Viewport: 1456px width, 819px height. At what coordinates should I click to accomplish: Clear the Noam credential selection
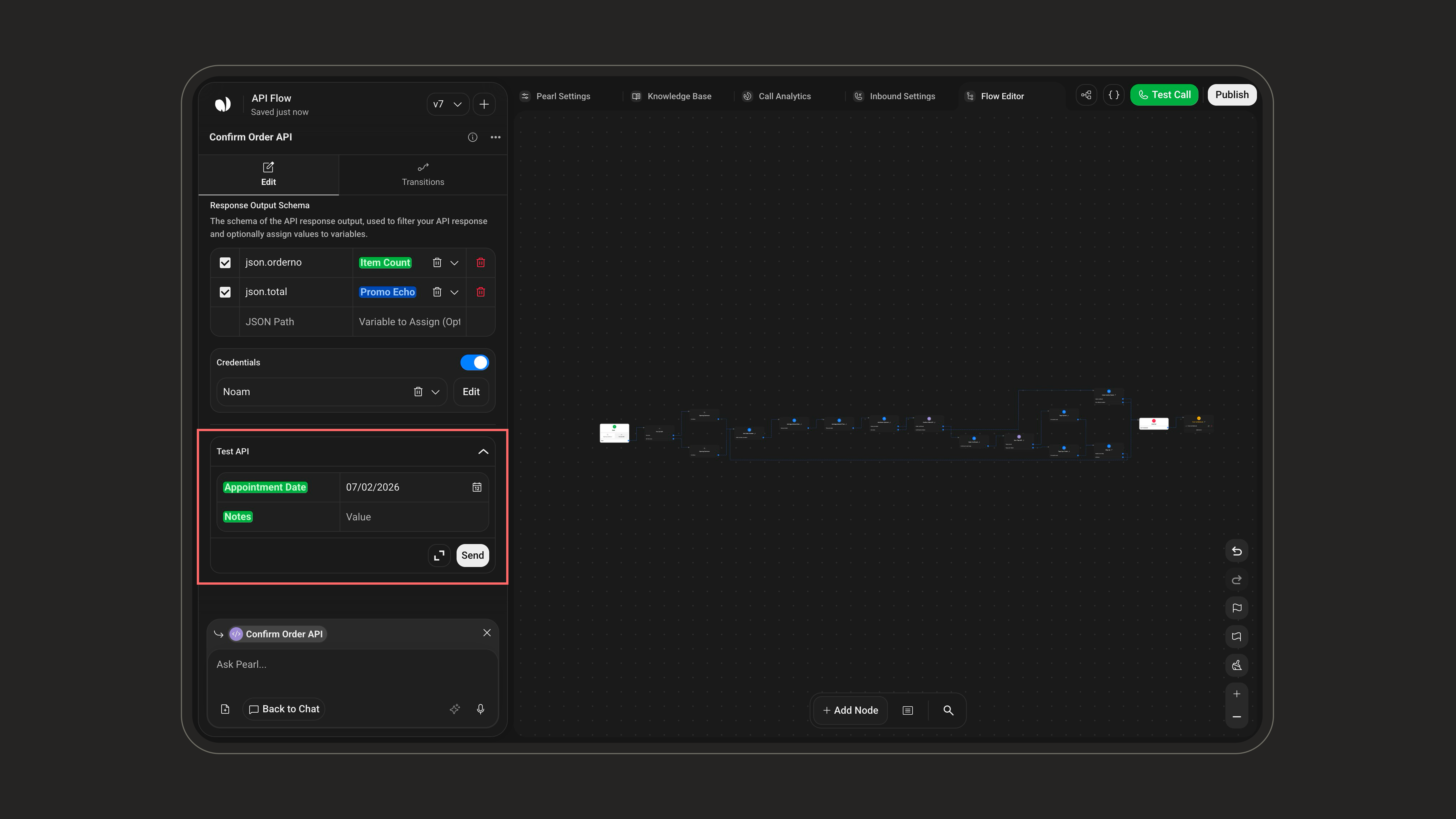(x=418, y=392)
